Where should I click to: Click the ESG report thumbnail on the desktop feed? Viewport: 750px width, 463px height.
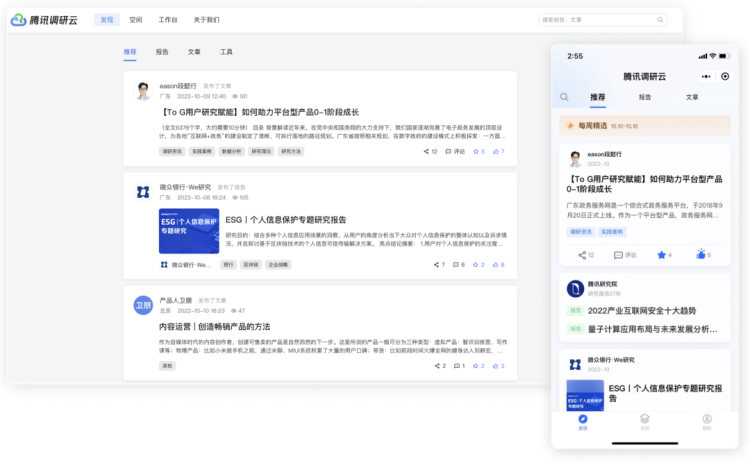[x=188, y=231]
